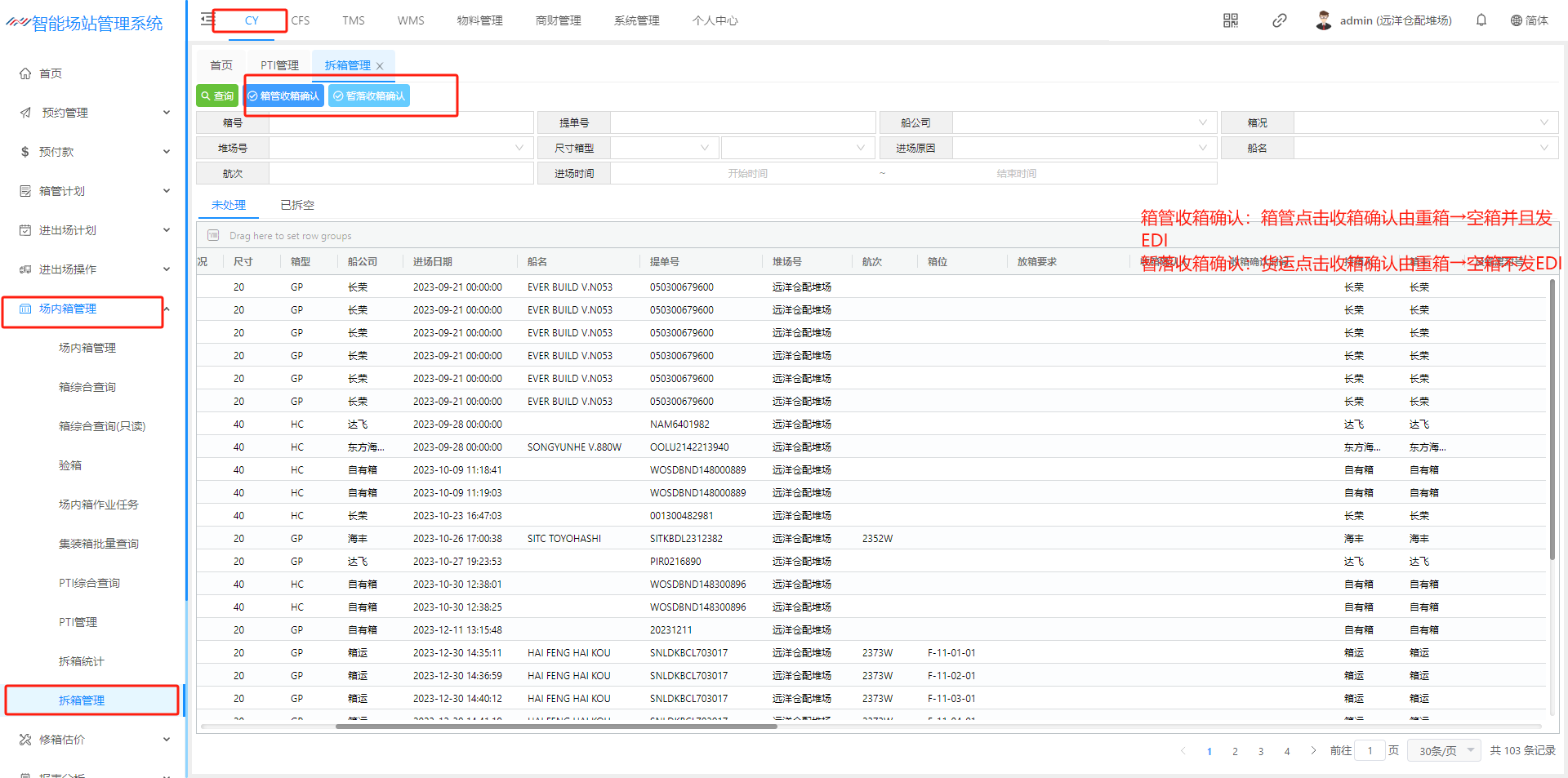Click the horizontal table scrollbar
This screenshot has width=1568, height=778.
555,726
